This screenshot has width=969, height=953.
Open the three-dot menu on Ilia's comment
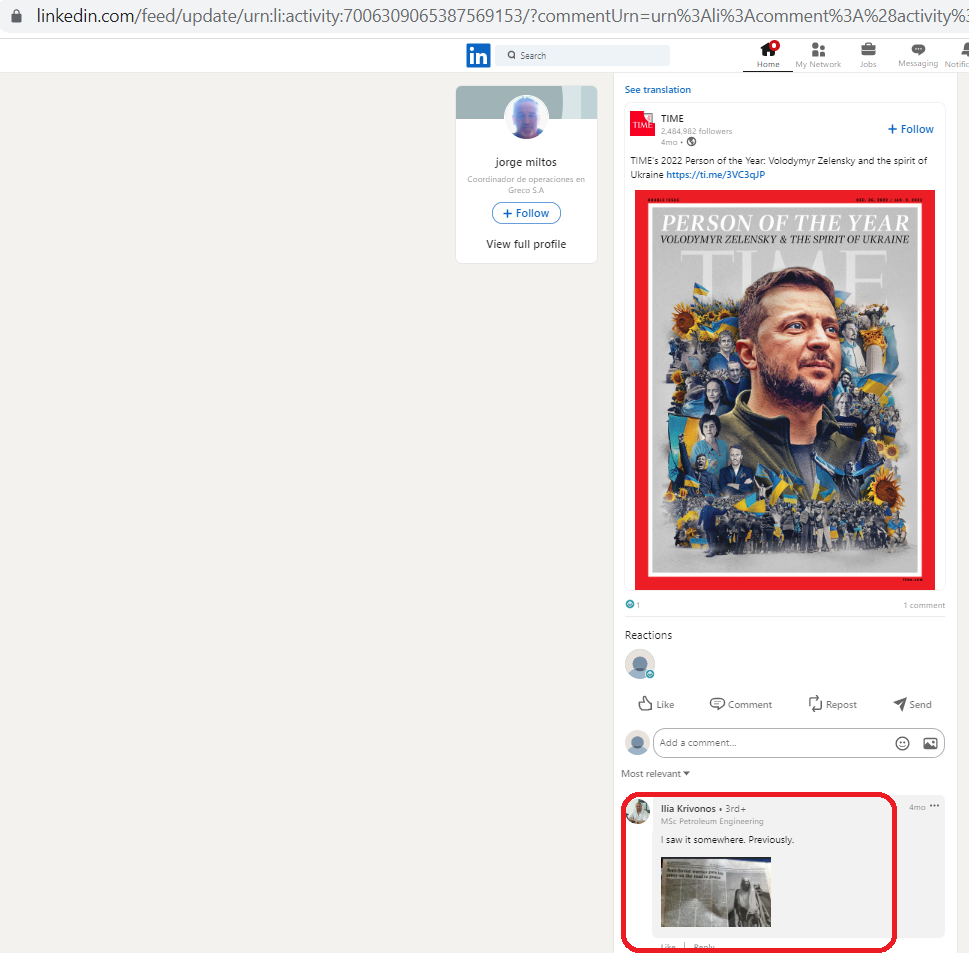[x=934, y=806]
